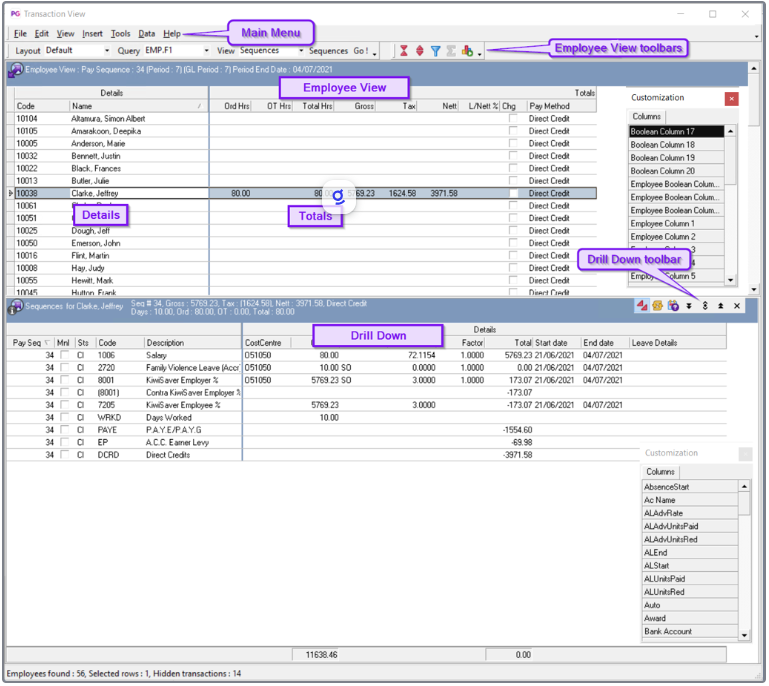This screenshot has width=769, height=686.
Task: Click the calendar icon in drill down toolbar
Action: [x=673, y=306]
